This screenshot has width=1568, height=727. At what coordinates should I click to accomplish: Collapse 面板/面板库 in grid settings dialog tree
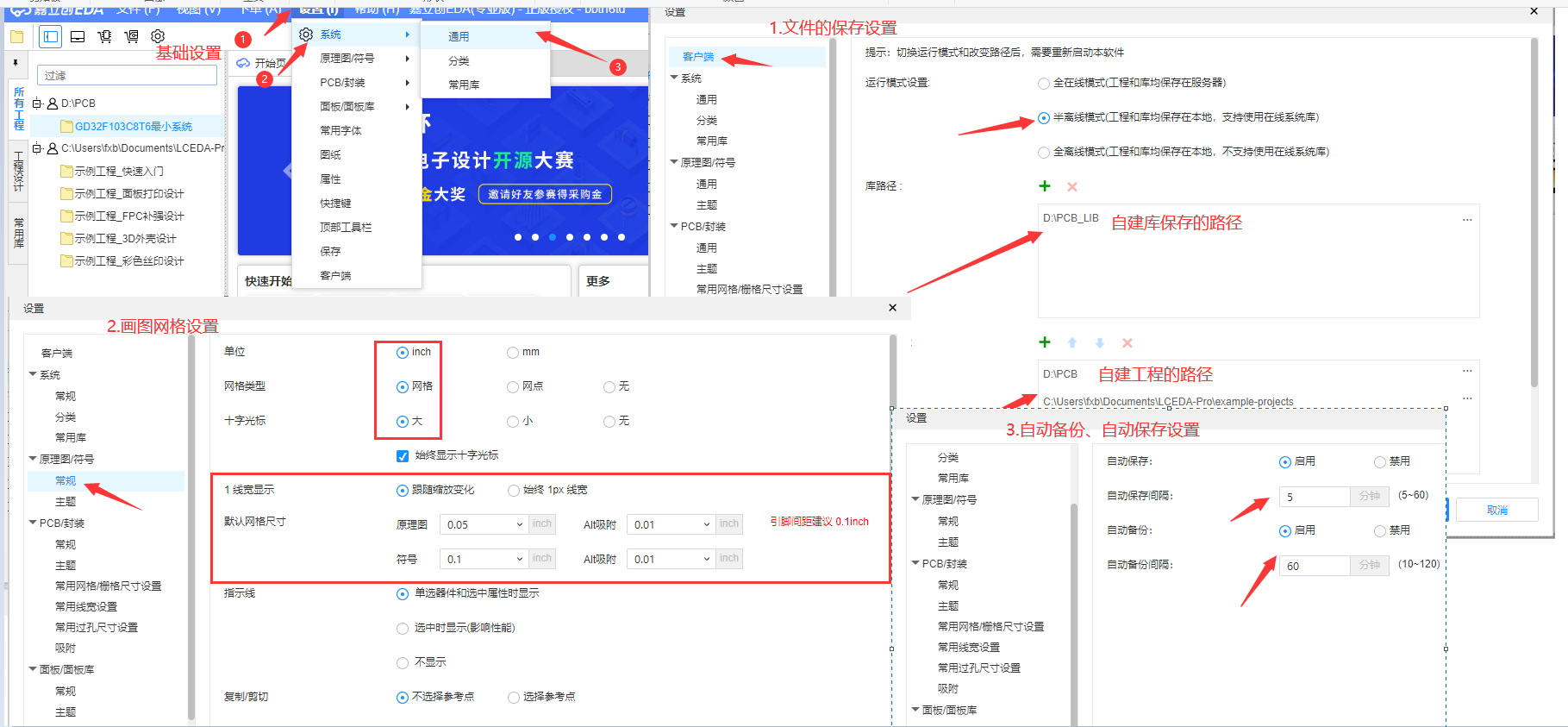pyautogui.click(x=33, y=669)
